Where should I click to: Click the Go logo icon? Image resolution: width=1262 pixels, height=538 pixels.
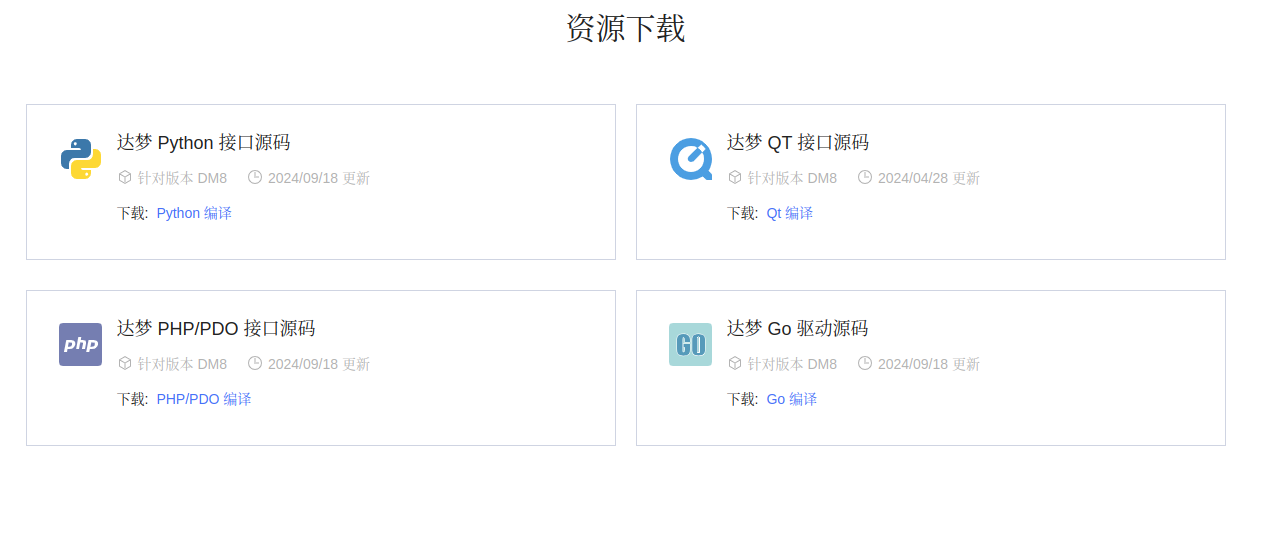coord(690,345)
